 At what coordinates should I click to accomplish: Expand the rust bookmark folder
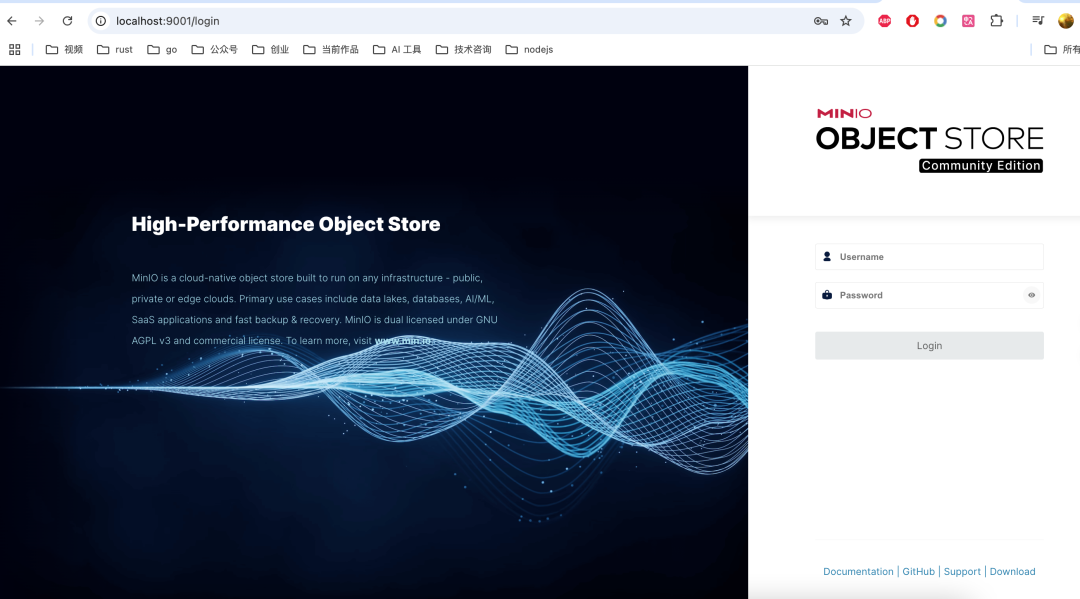click(x=115, y=49)
